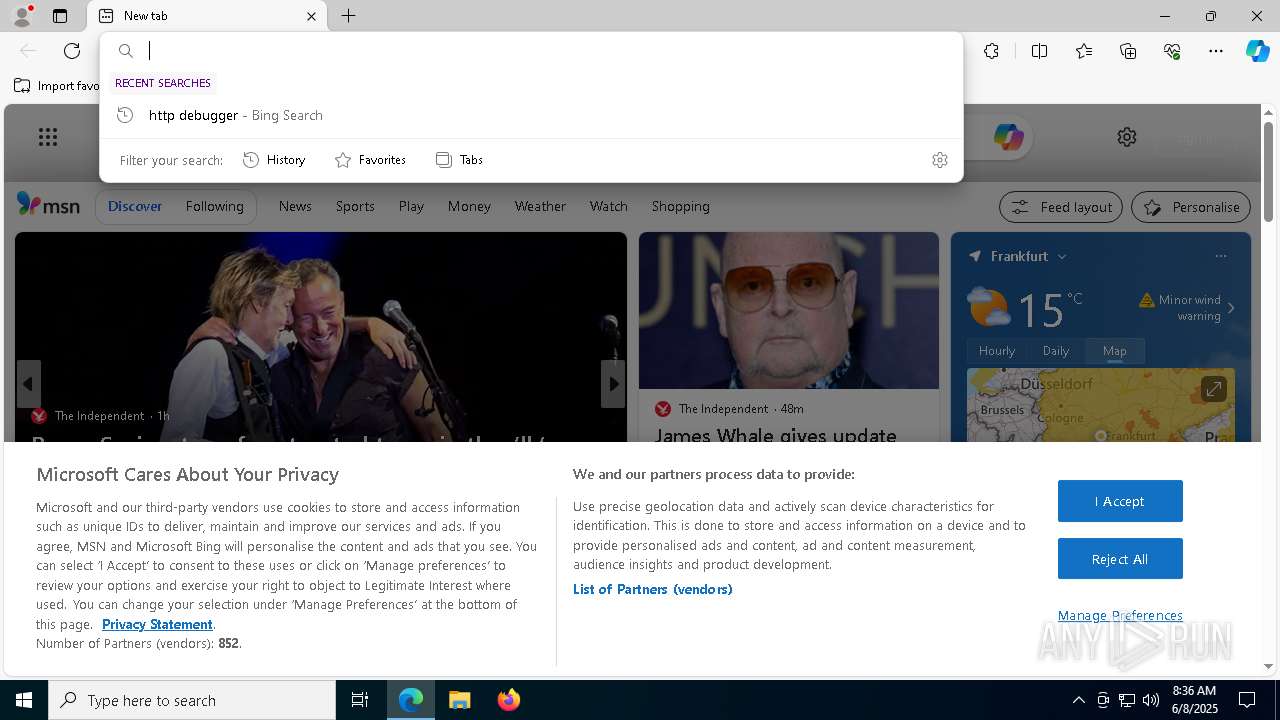Open the Minor wind warning alert
The height and width of the screenshot is (720, 1280).
pos(1180,307)
